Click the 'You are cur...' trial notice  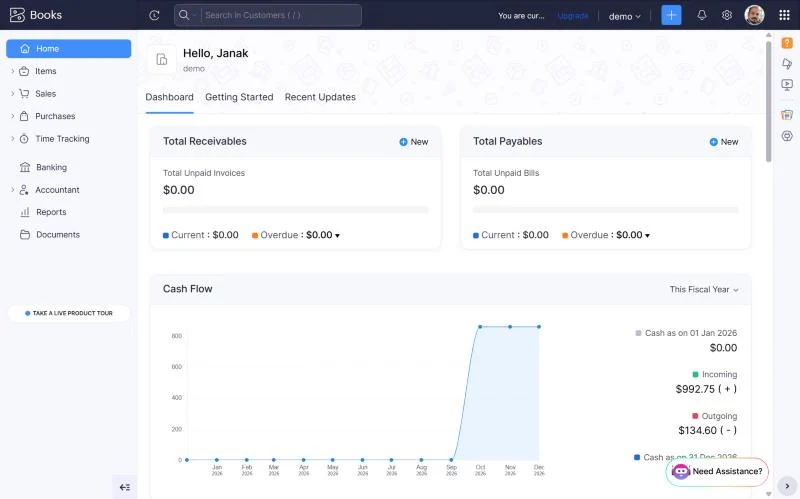pos(521,16)
